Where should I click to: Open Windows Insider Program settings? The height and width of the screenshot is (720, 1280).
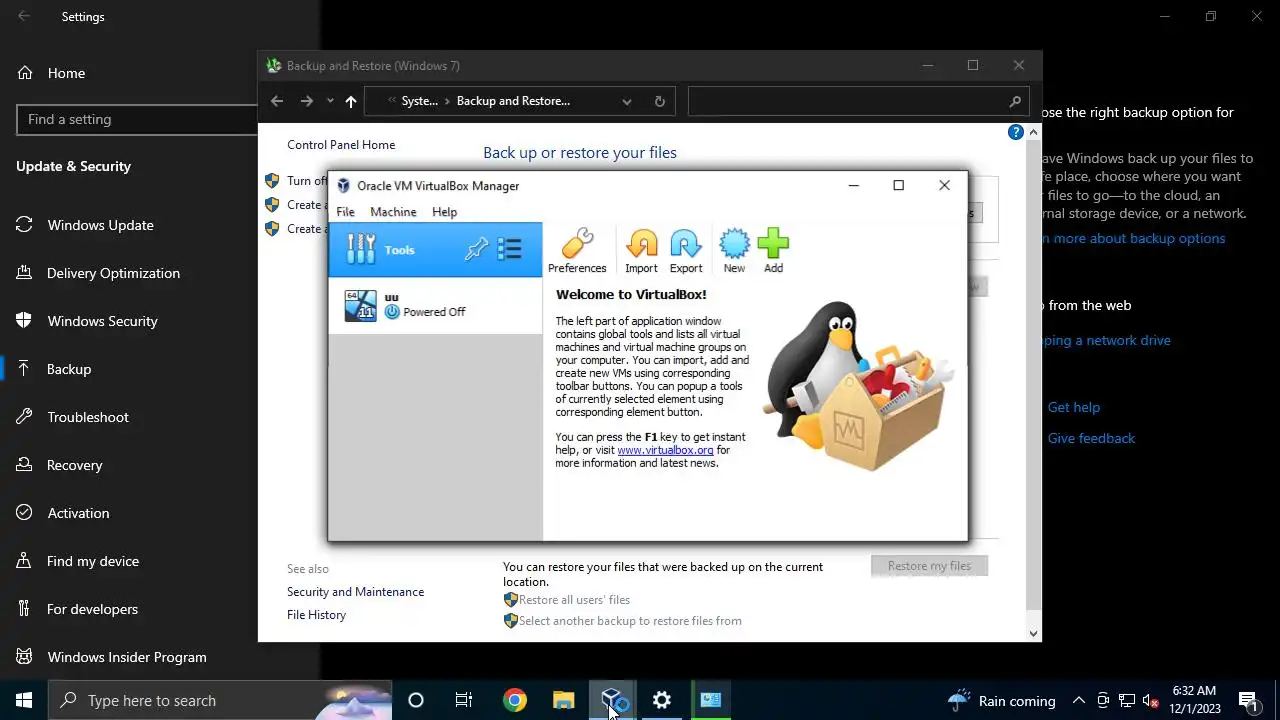pyautogui.click(x=127, y=657)
